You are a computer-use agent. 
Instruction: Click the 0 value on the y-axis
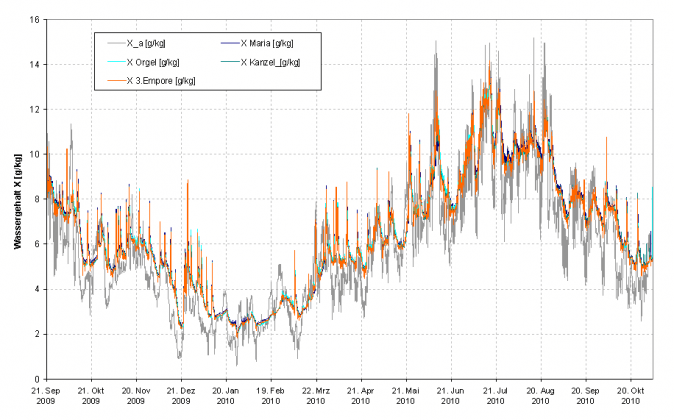click(36, 379)
